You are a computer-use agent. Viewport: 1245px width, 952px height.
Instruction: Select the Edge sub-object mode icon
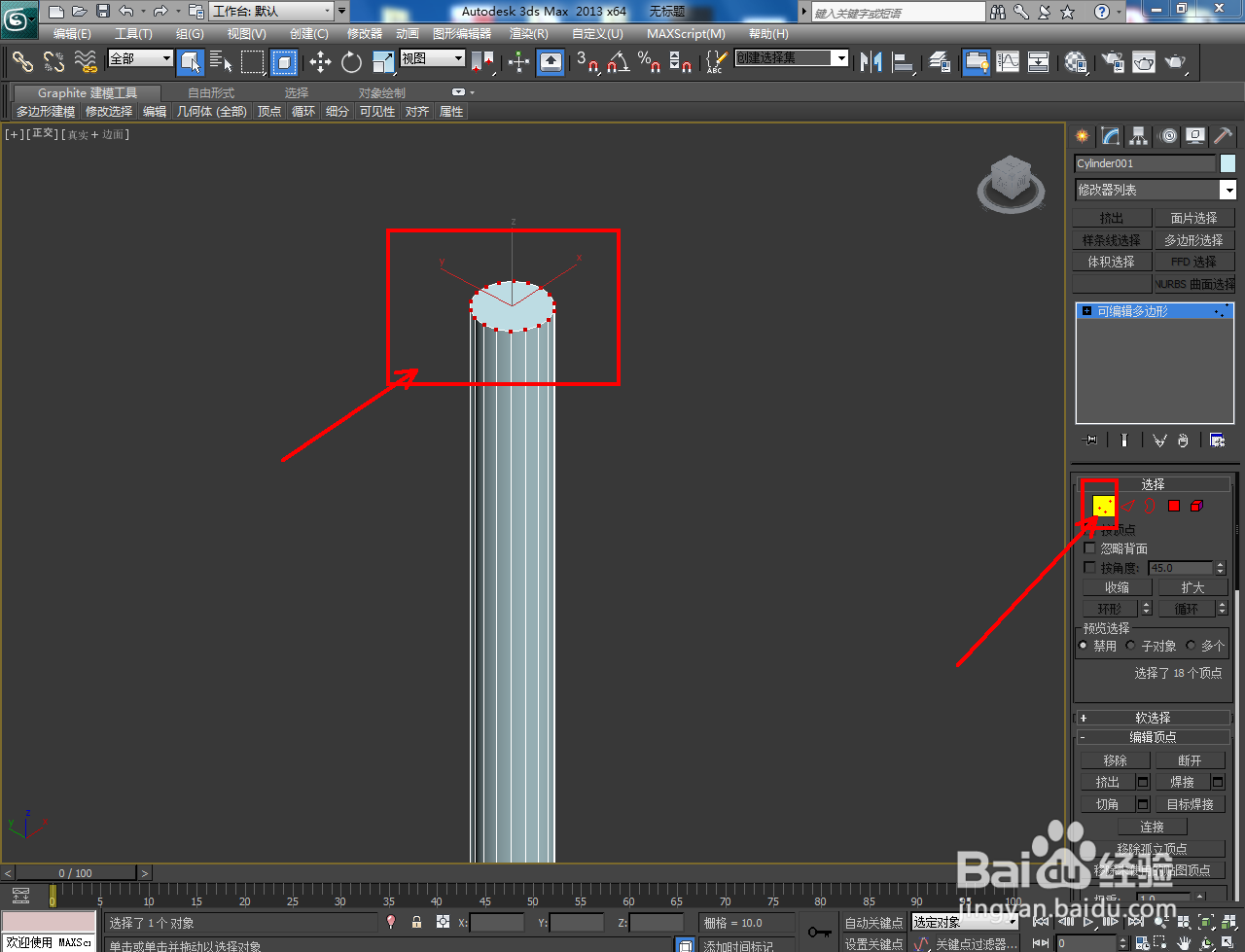1128,506
